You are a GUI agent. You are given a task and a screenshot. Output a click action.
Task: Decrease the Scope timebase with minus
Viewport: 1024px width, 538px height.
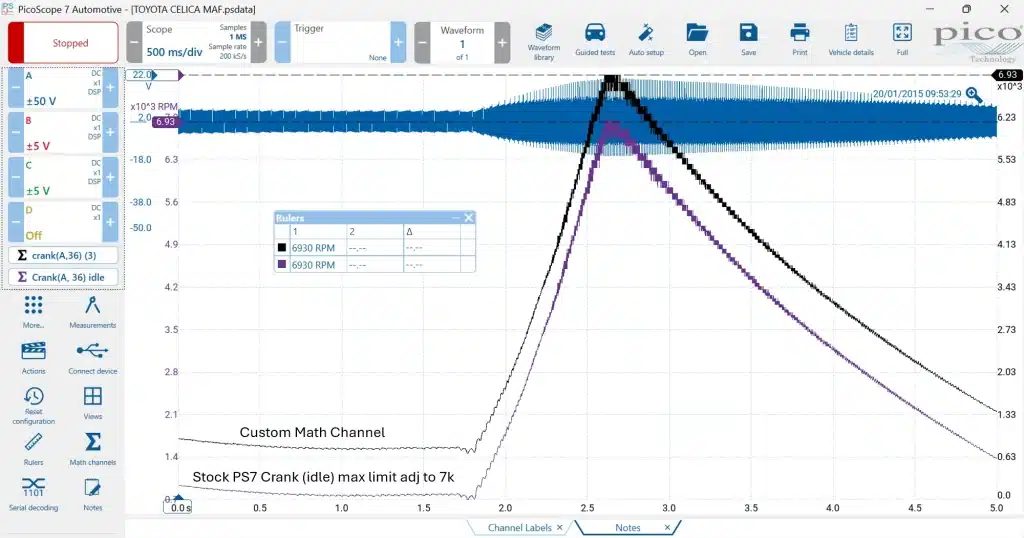point(134,42)
